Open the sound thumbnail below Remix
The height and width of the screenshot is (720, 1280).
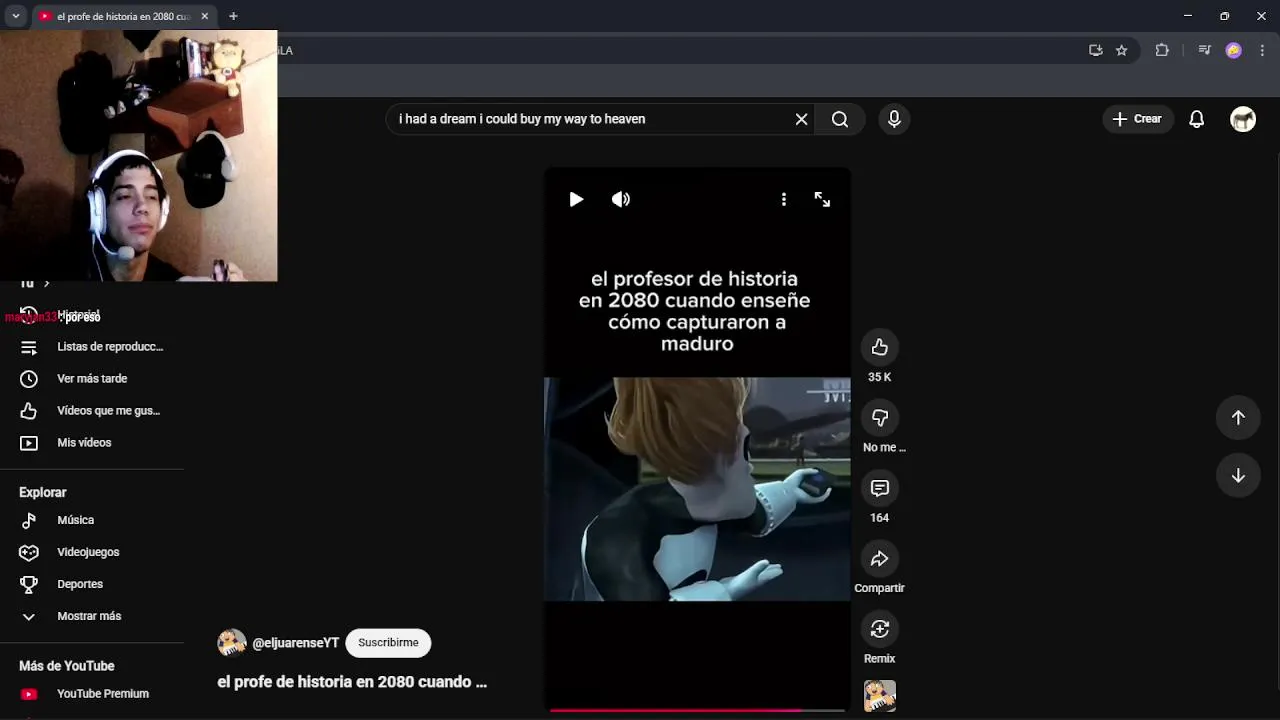click(x=880, y=696)
